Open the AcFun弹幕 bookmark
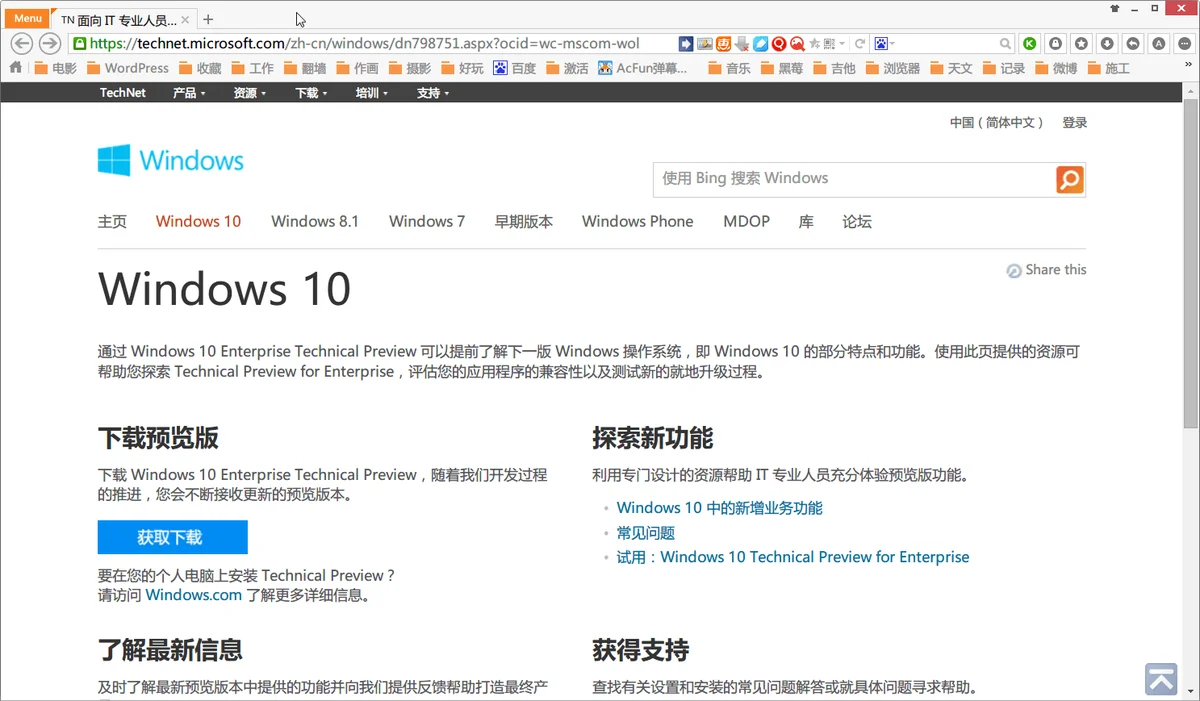1200x701 pixels. [643, 68]
